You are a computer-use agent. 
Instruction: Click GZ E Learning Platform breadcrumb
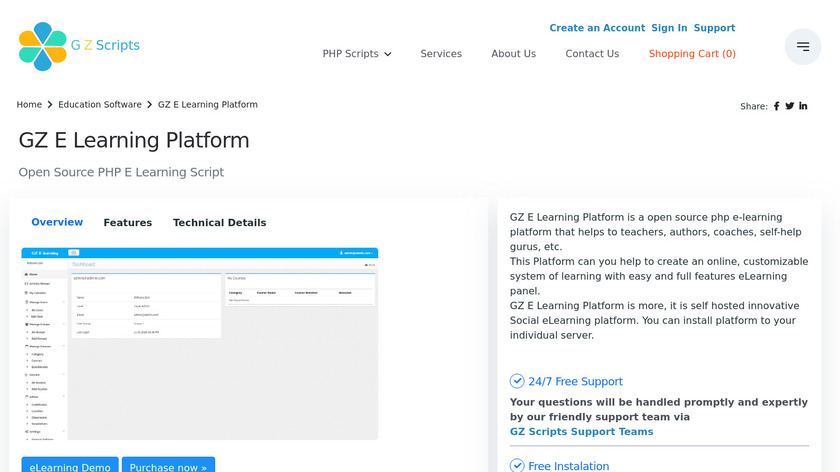207,104
